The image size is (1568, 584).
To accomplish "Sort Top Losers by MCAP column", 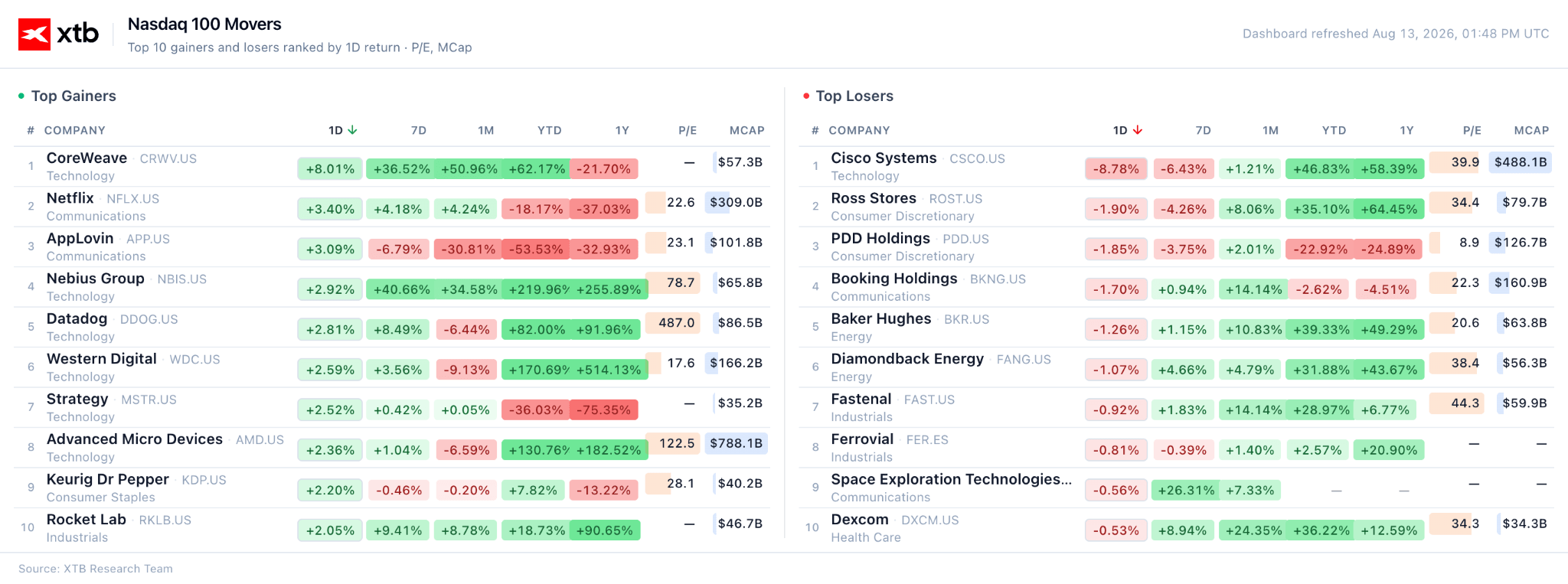I will tap(1532, 130).
